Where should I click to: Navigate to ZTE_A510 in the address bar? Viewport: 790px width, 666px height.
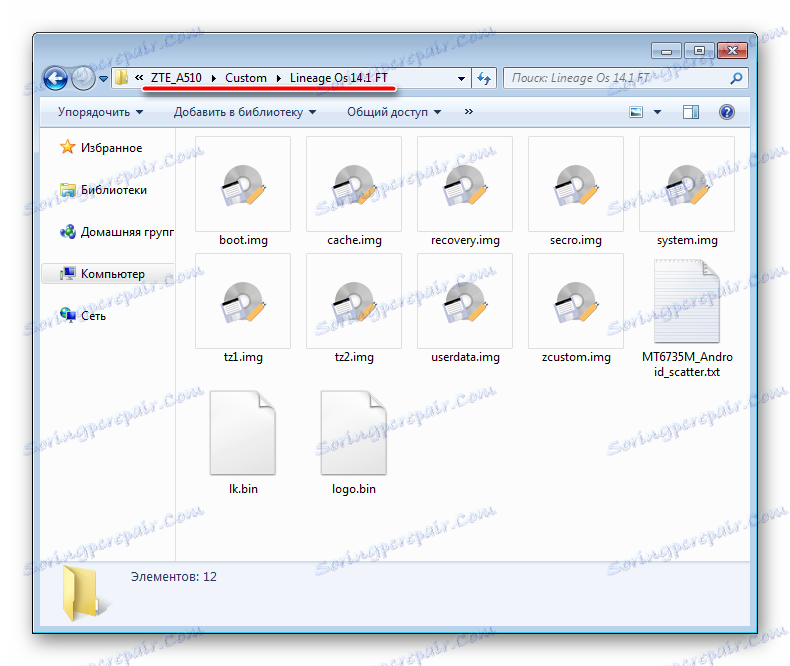point(176,78)
